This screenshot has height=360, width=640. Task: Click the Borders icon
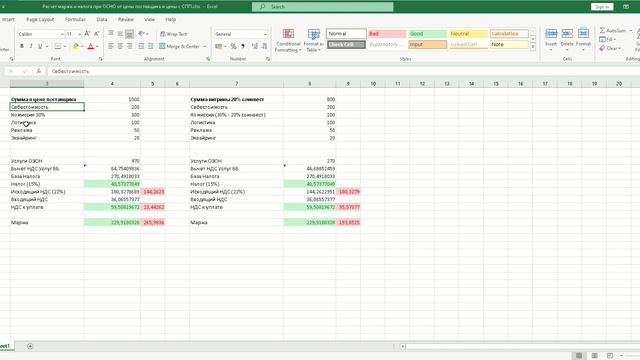58,46
